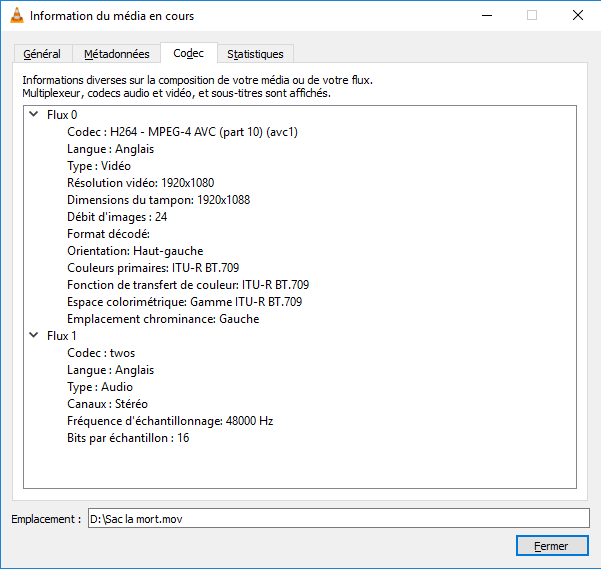
Task: Select Résolution vidéo: 1920x1080 row
Action: pyautogui.click(x=141, y=183)
